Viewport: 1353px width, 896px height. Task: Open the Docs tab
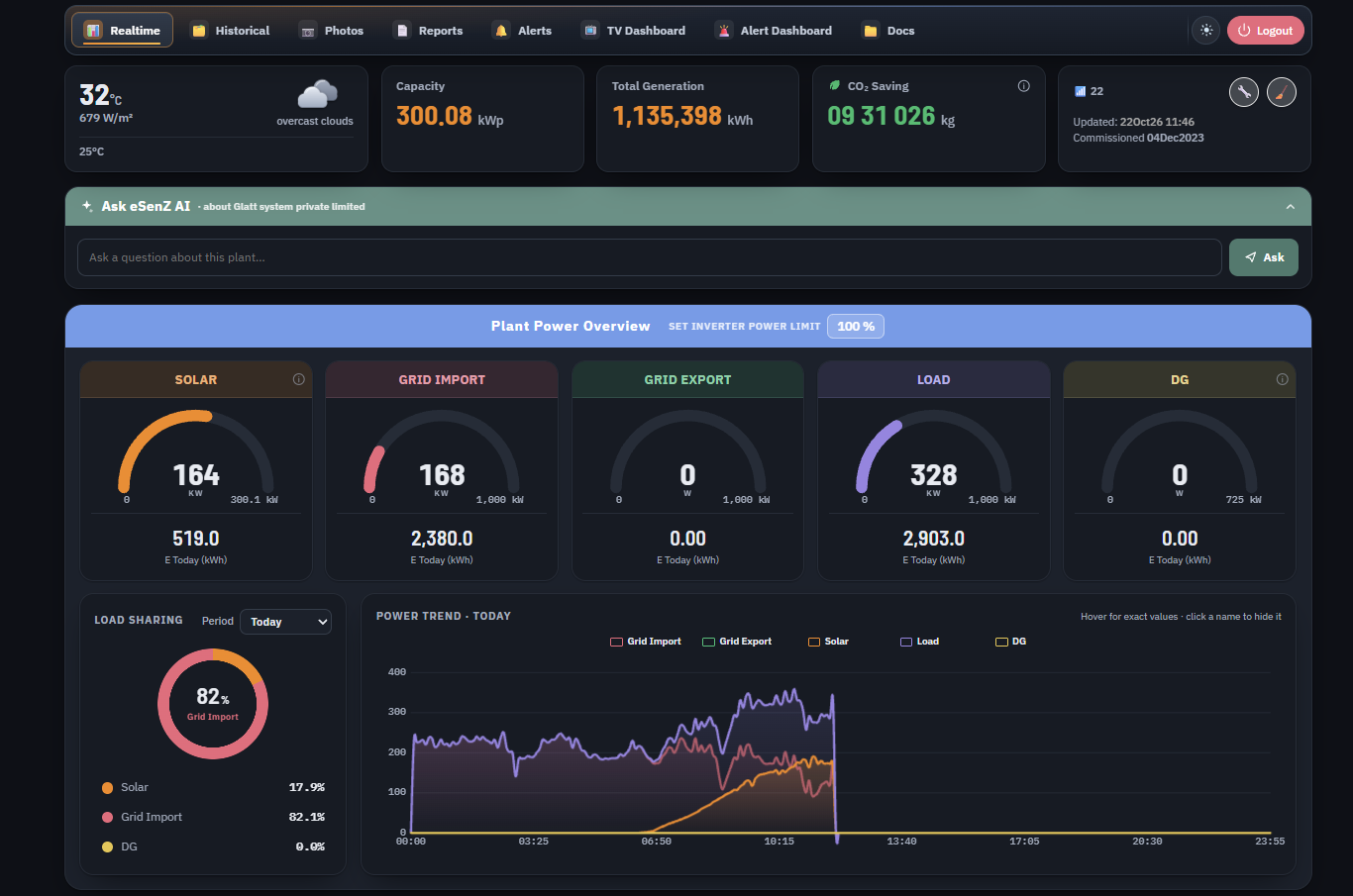pyautogui.click(x=888, y=31)
